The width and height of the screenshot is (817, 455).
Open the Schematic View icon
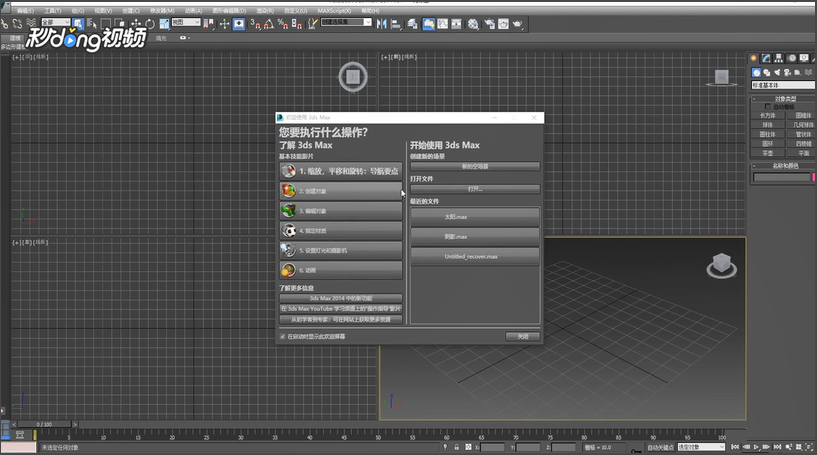click(x=456, y=24)
